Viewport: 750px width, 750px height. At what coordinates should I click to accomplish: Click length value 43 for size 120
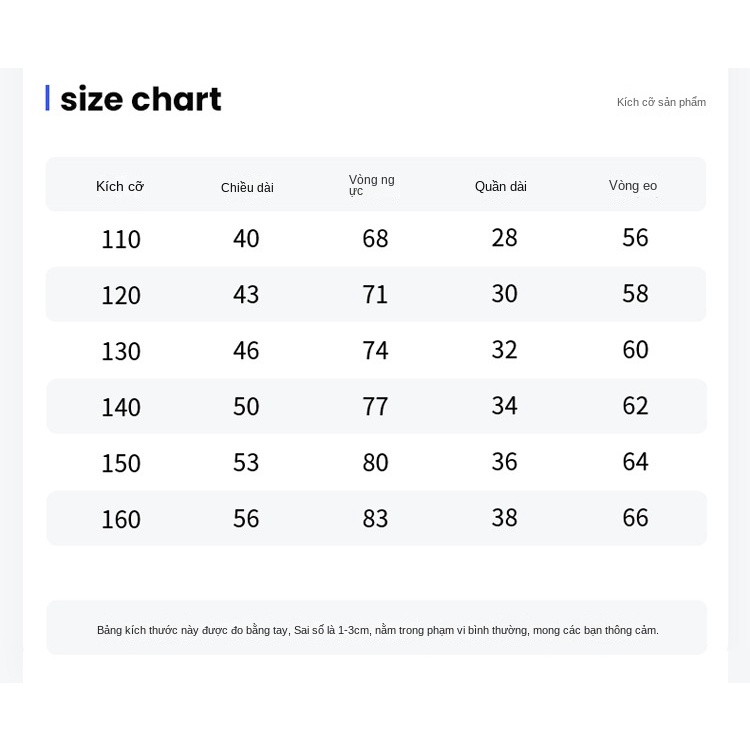[246, 294]
